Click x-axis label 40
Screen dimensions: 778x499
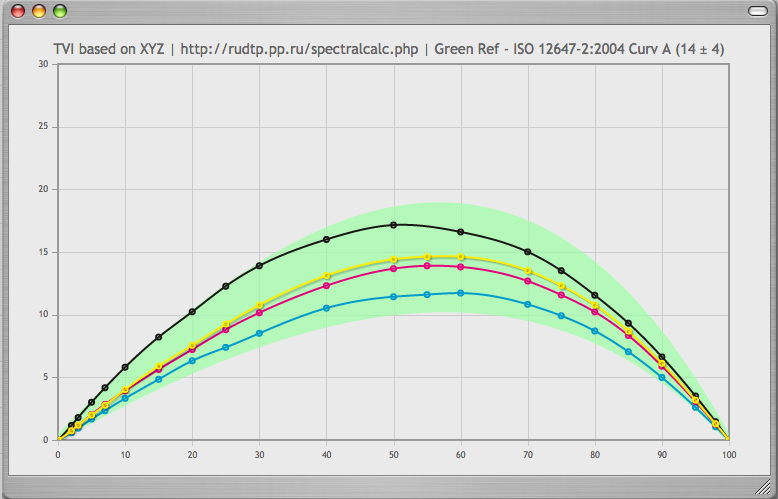pos(326,454)
